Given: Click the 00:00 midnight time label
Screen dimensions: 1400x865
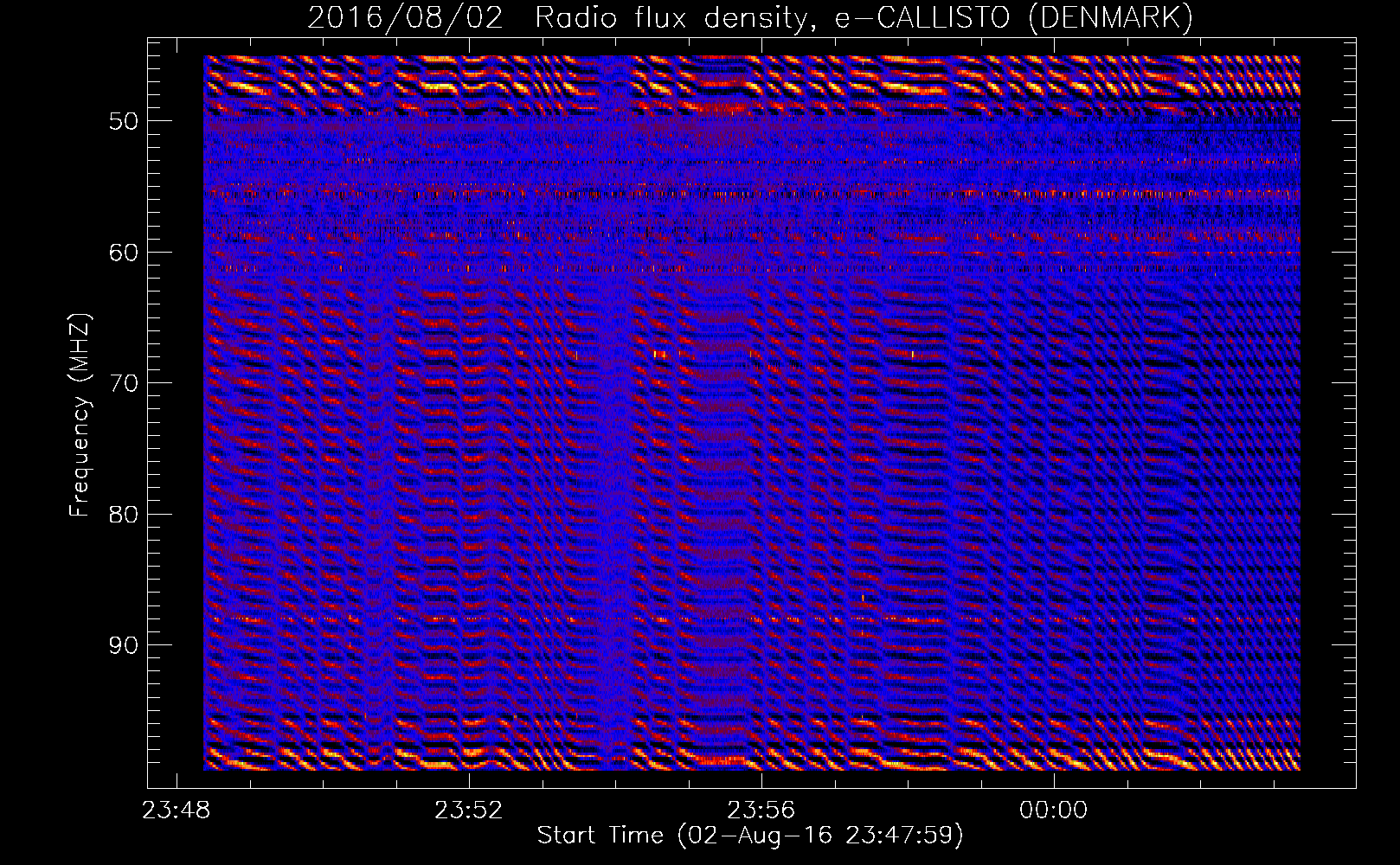Looking at the screenshot, I should point(1053,811).
